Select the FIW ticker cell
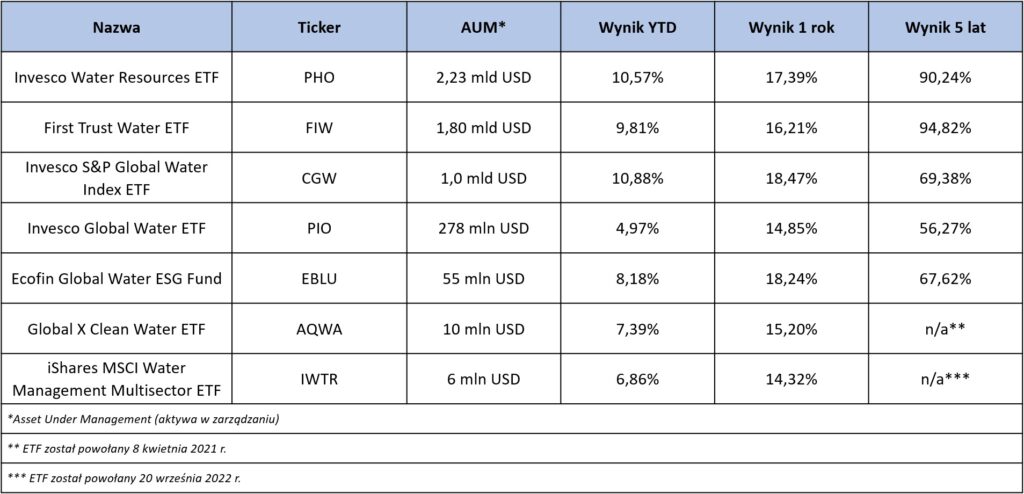 [319, 127]
